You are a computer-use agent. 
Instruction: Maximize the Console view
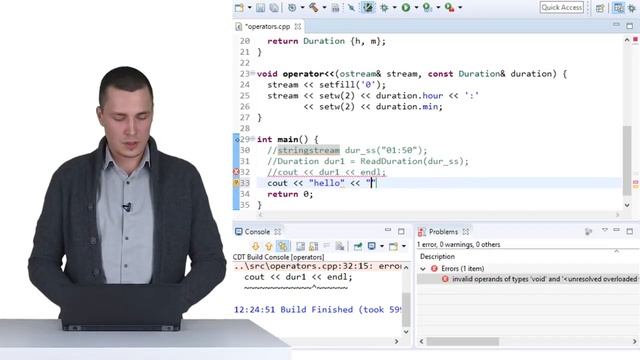pos(401,231)
